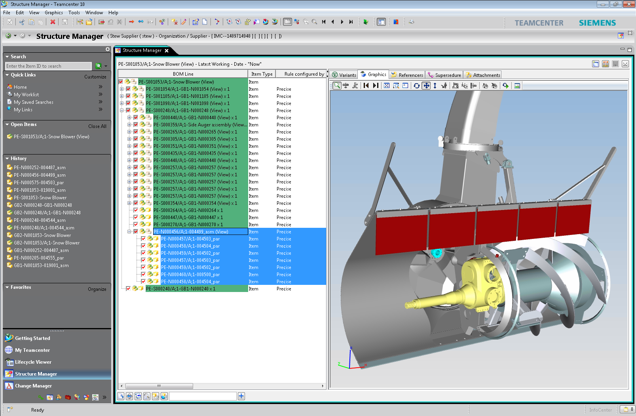Collapse the Quick Links section
Viewport: 636px width, 416px height.
pyautogui.click(x=7, y=75)
